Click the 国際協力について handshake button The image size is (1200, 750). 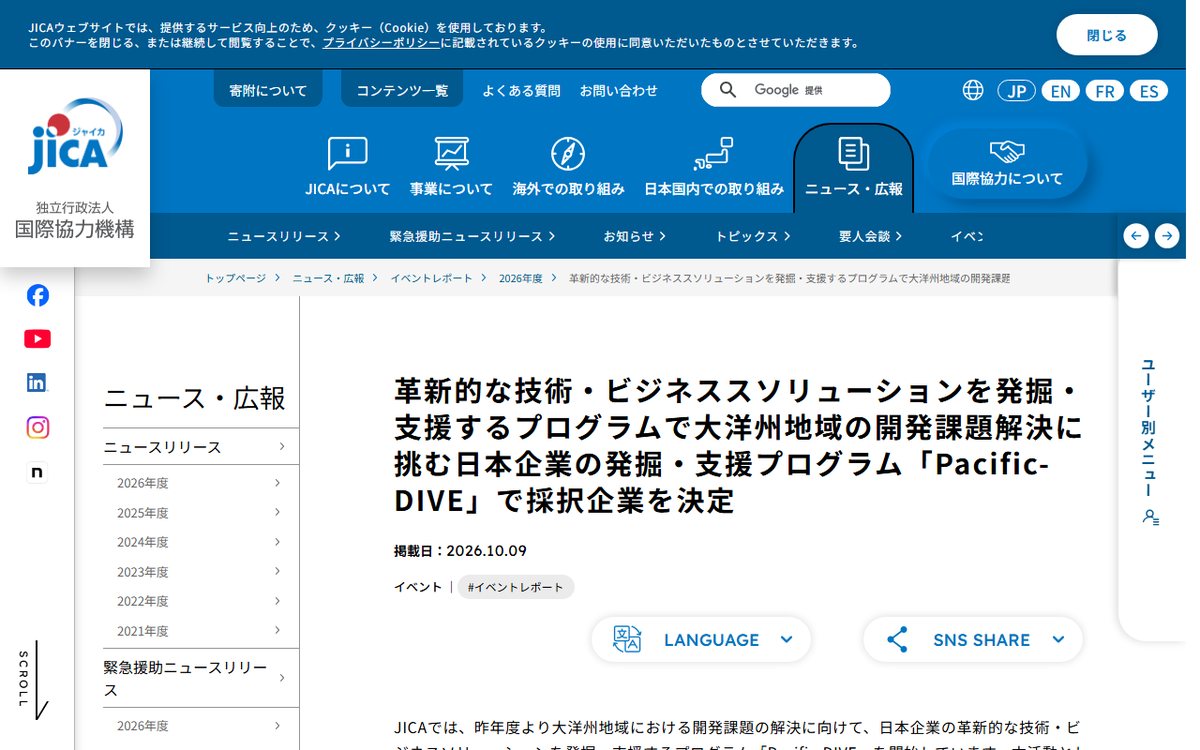[x=1007, y=163]
